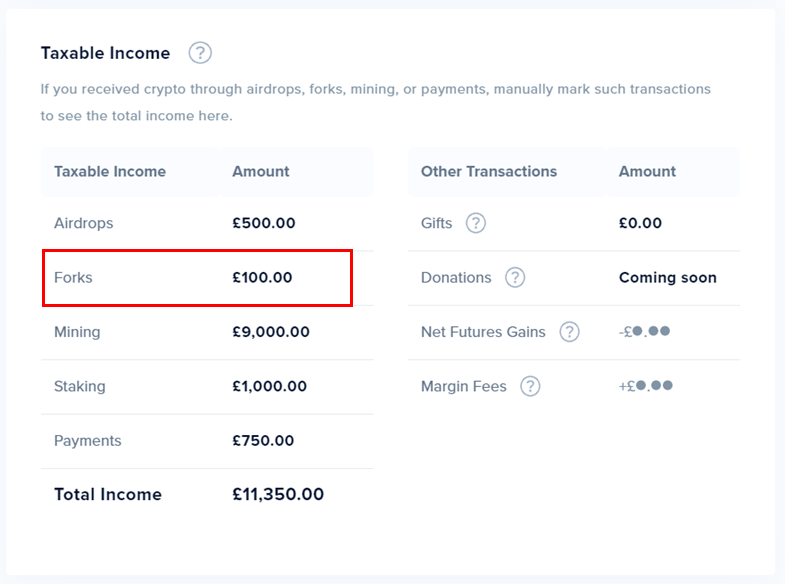The image size is (785, 584).
Task: Click the Donations question mark icon
Action: (x=515, y=278)
